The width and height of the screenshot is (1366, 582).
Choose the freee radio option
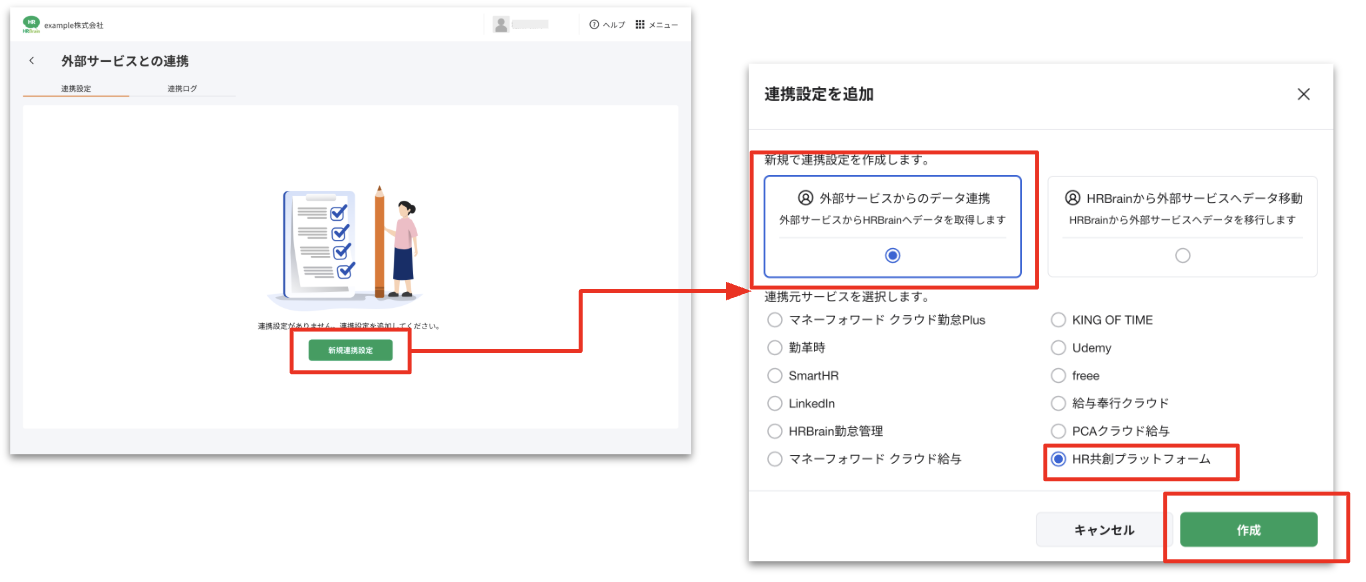pyautogui.click(x=1058, y=376)
